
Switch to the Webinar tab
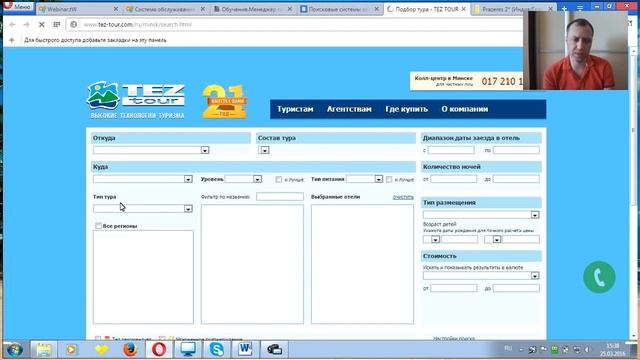pyautogui.click(x=78, y=9)
